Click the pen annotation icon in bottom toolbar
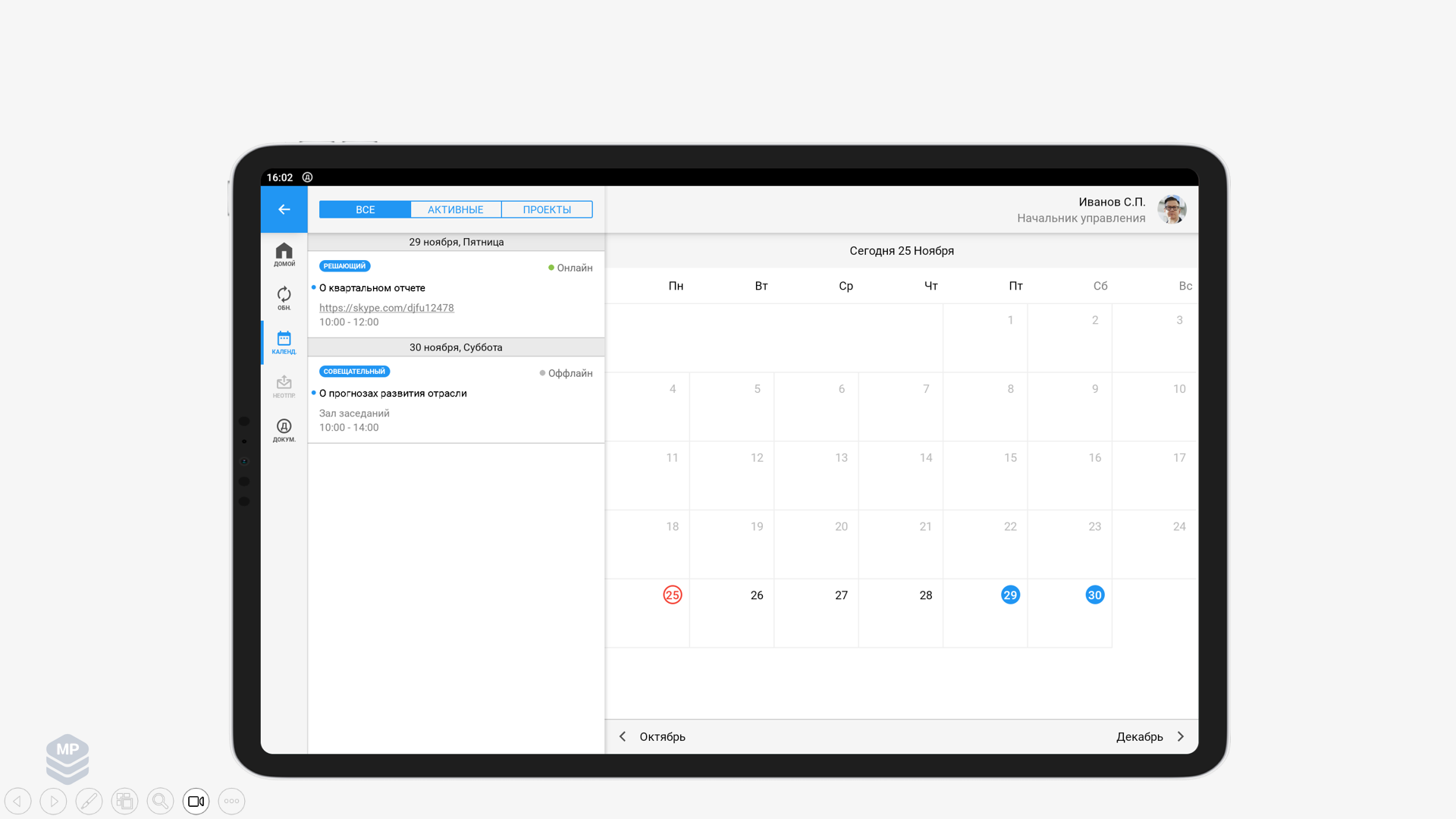Viewport: 1456px width, 819px height. pos(89,801)
